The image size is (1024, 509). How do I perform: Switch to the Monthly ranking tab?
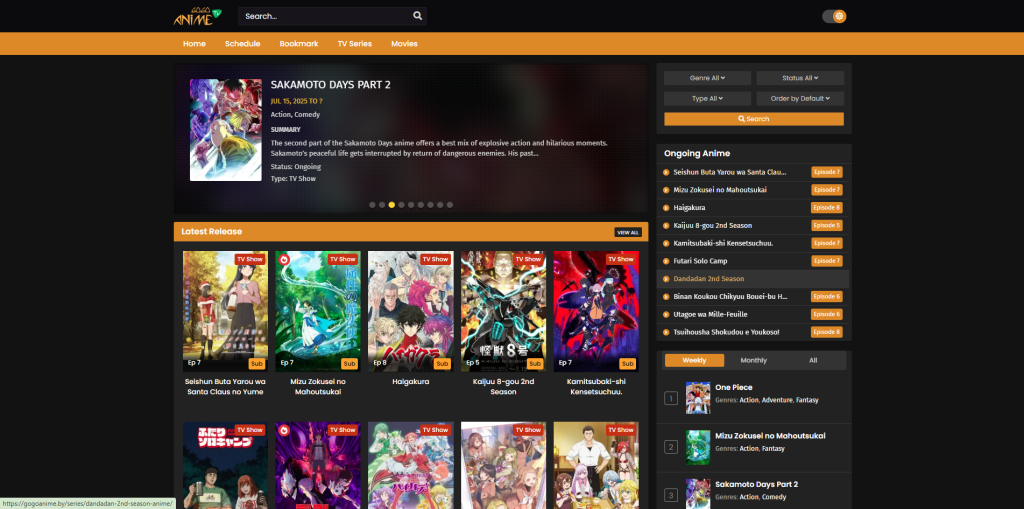pyautogui.click(x=754, y=361)
